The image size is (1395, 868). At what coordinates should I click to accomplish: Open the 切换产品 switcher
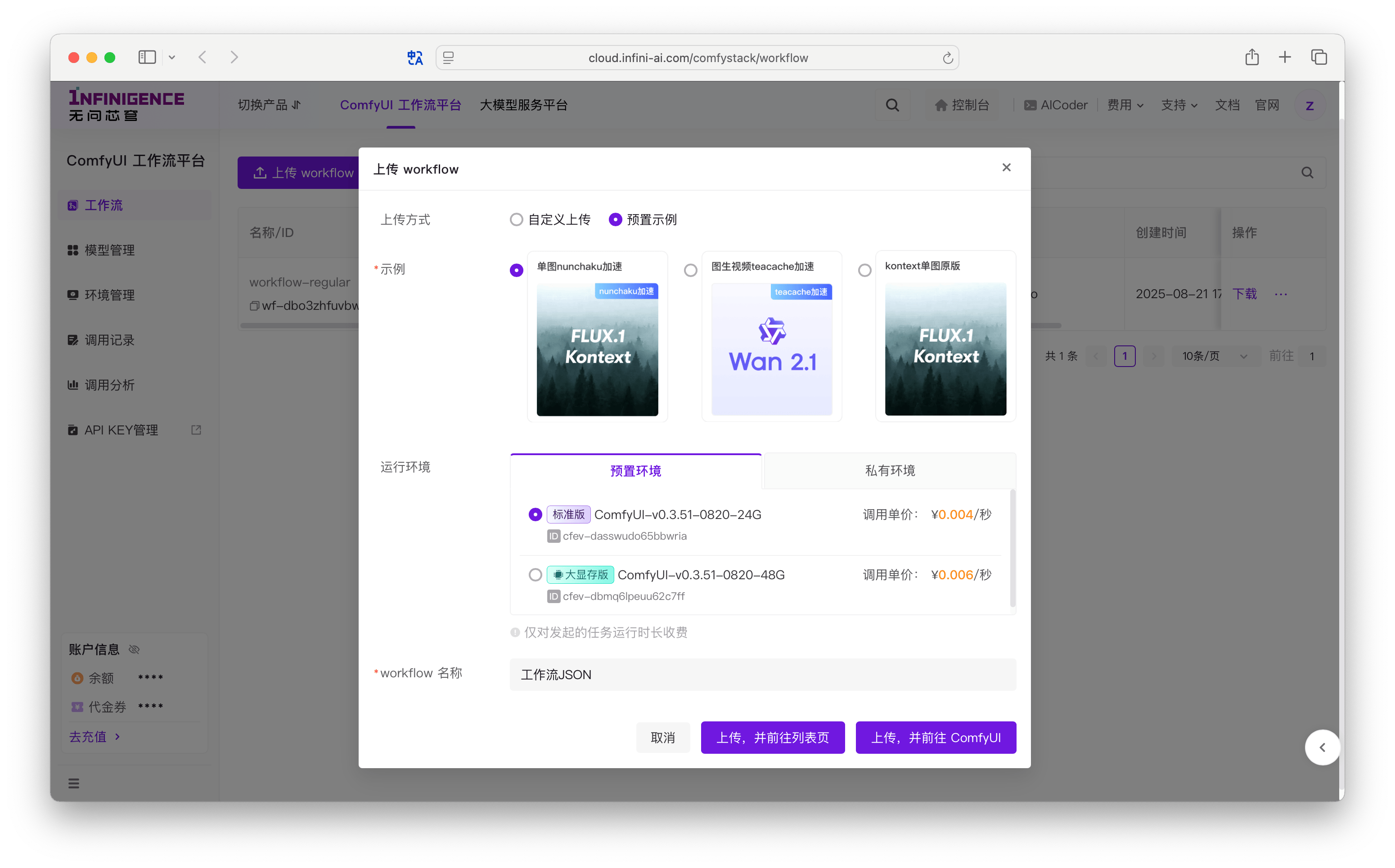click(x=270, y=105)
